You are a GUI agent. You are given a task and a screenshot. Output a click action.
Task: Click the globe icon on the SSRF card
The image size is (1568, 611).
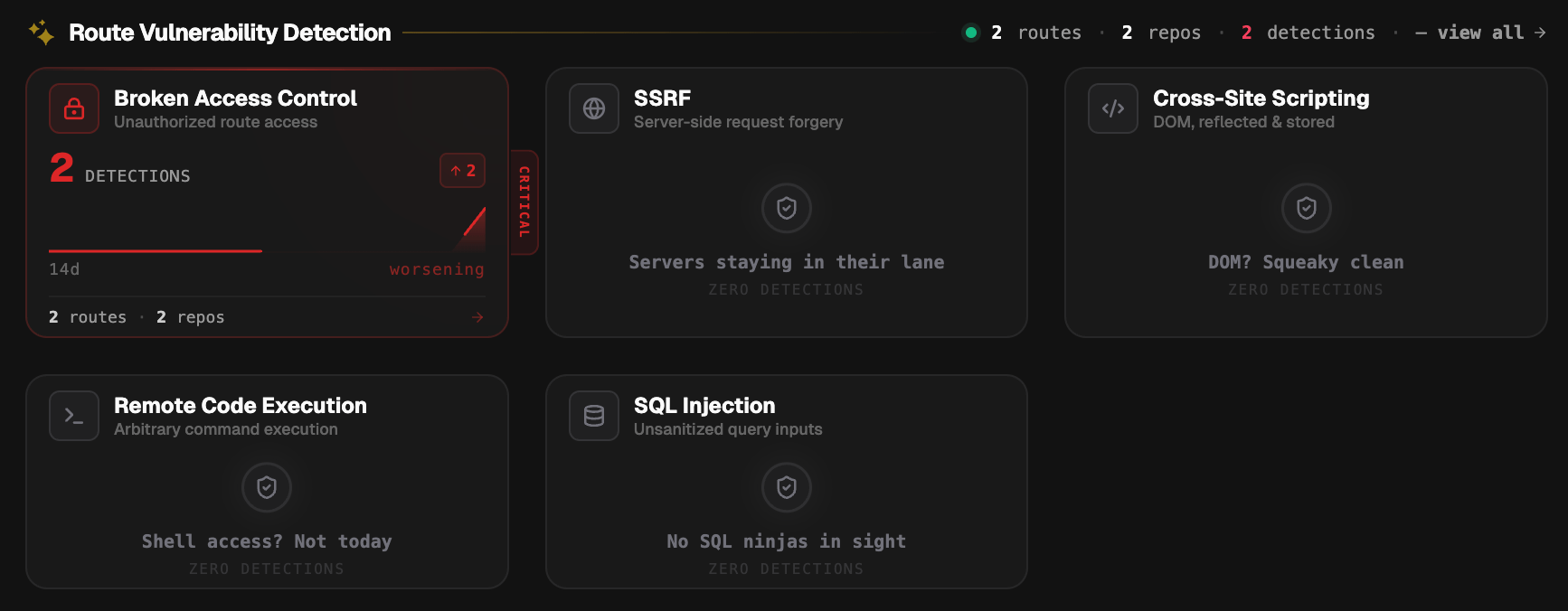click(594, 108)
